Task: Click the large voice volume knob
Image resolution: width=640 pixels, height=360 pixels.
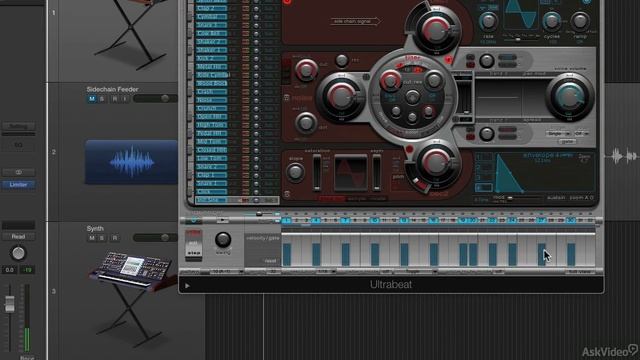Action: pyautogui.click(x=569, y=97)
